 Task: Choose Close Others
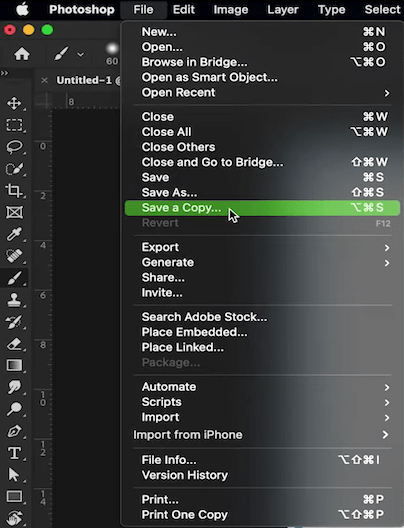pos(263,147)
